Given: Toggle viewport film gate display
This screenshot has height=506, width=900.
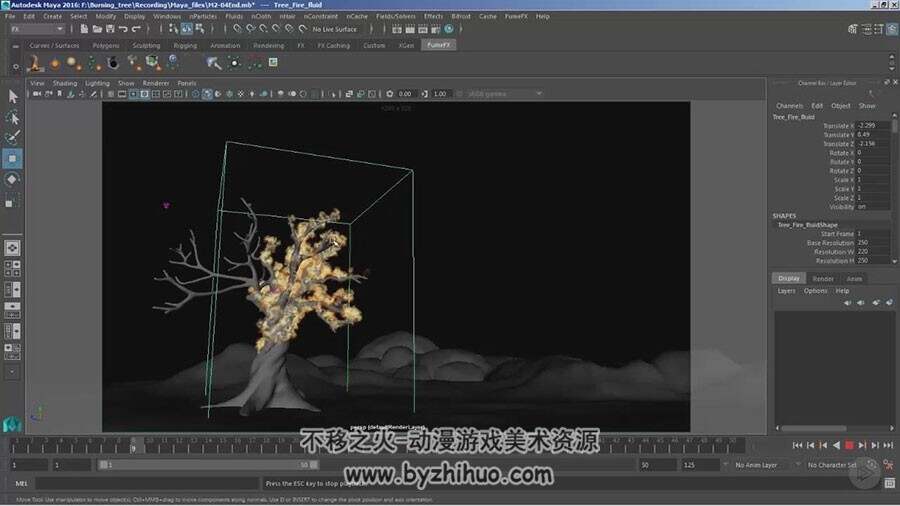Looking at the screenshot, I should [x=122, y=94].
